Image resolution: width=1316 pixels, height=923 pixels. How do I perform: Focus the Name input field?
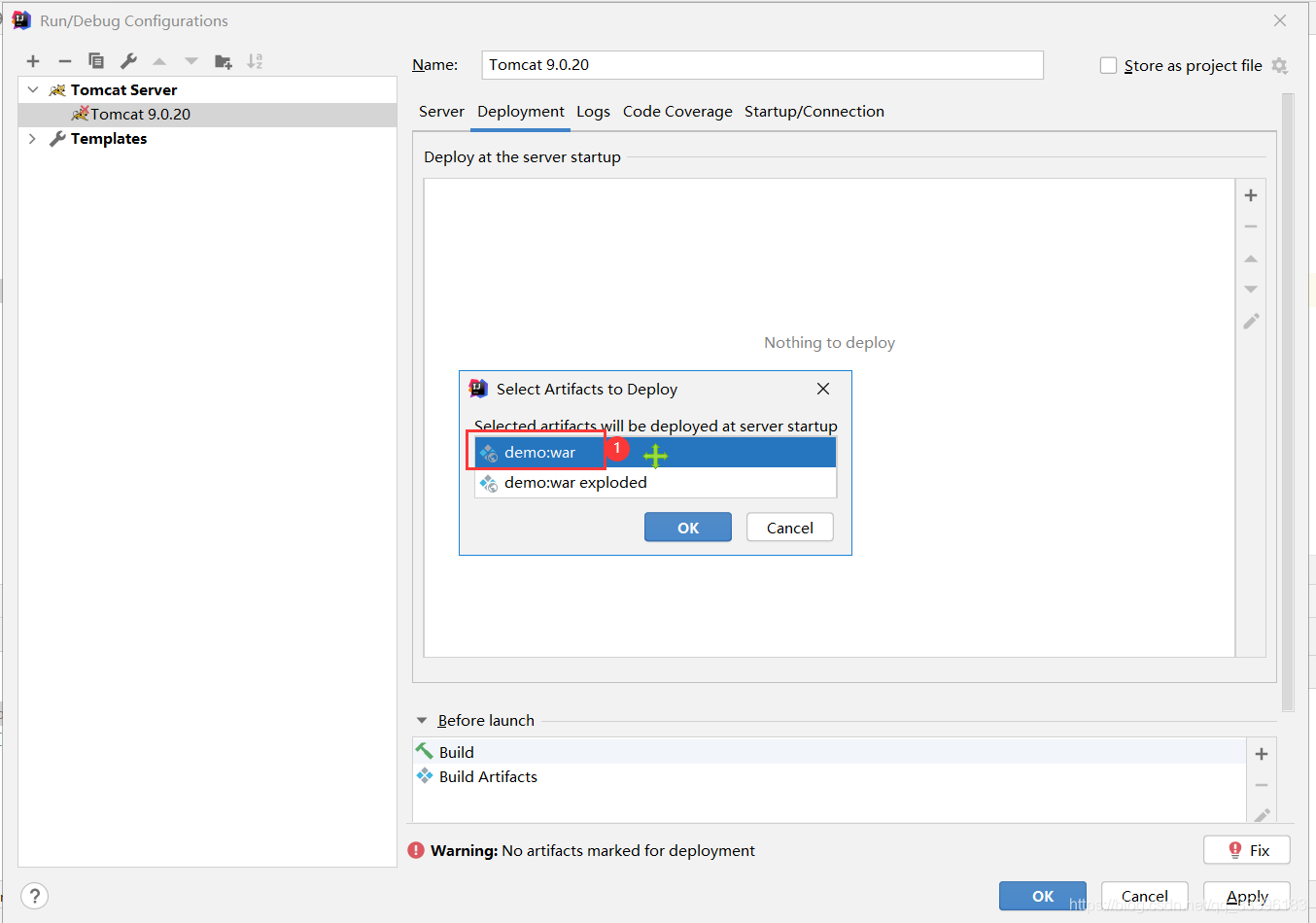(763, 65)
